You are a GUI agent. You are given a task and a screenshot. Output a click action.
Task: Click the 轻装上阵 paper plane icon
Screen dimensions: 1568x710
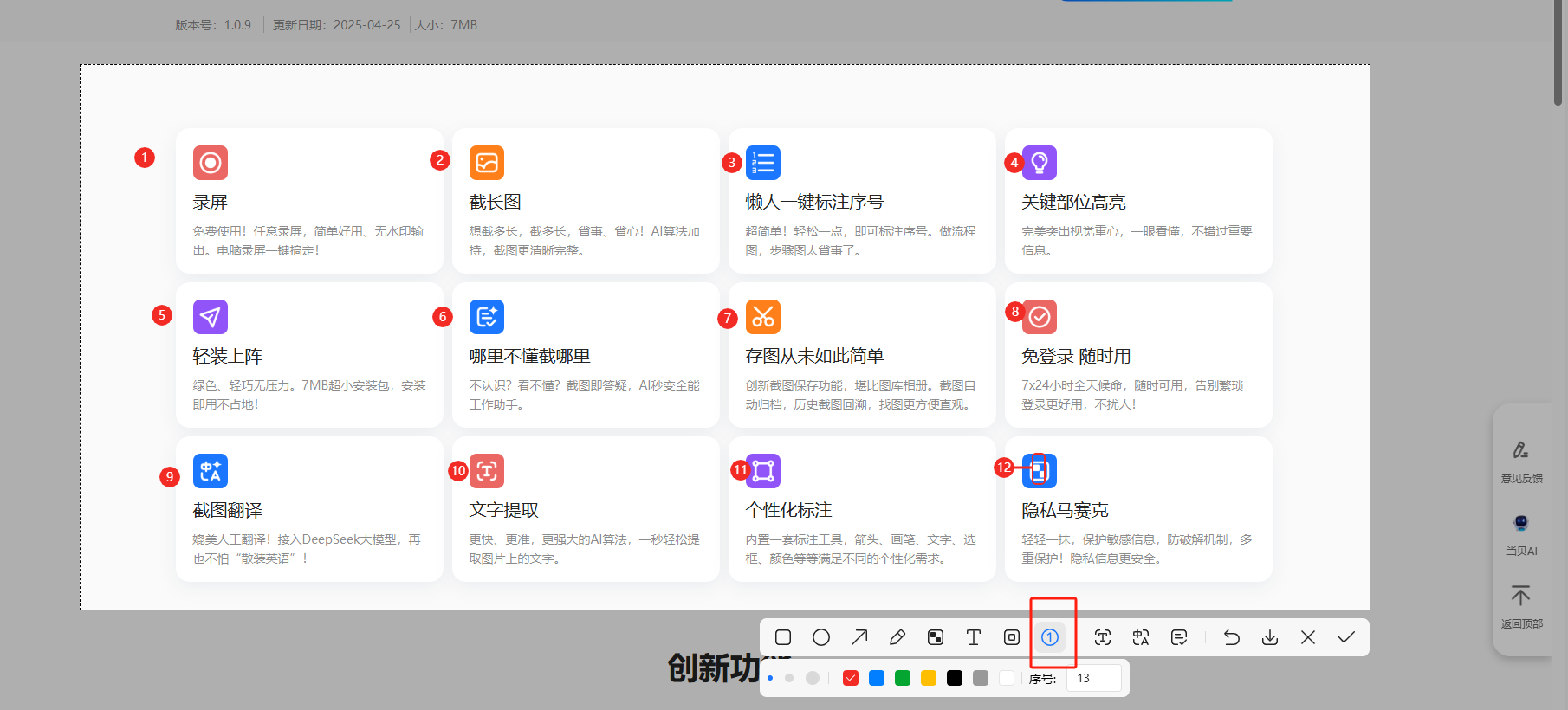(x=211, y=317)
